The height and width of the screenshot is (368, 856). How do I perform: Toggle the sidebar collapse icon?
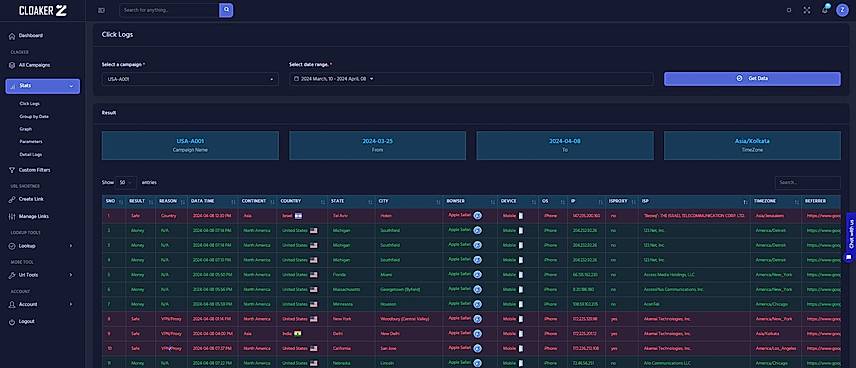(102, 10)
